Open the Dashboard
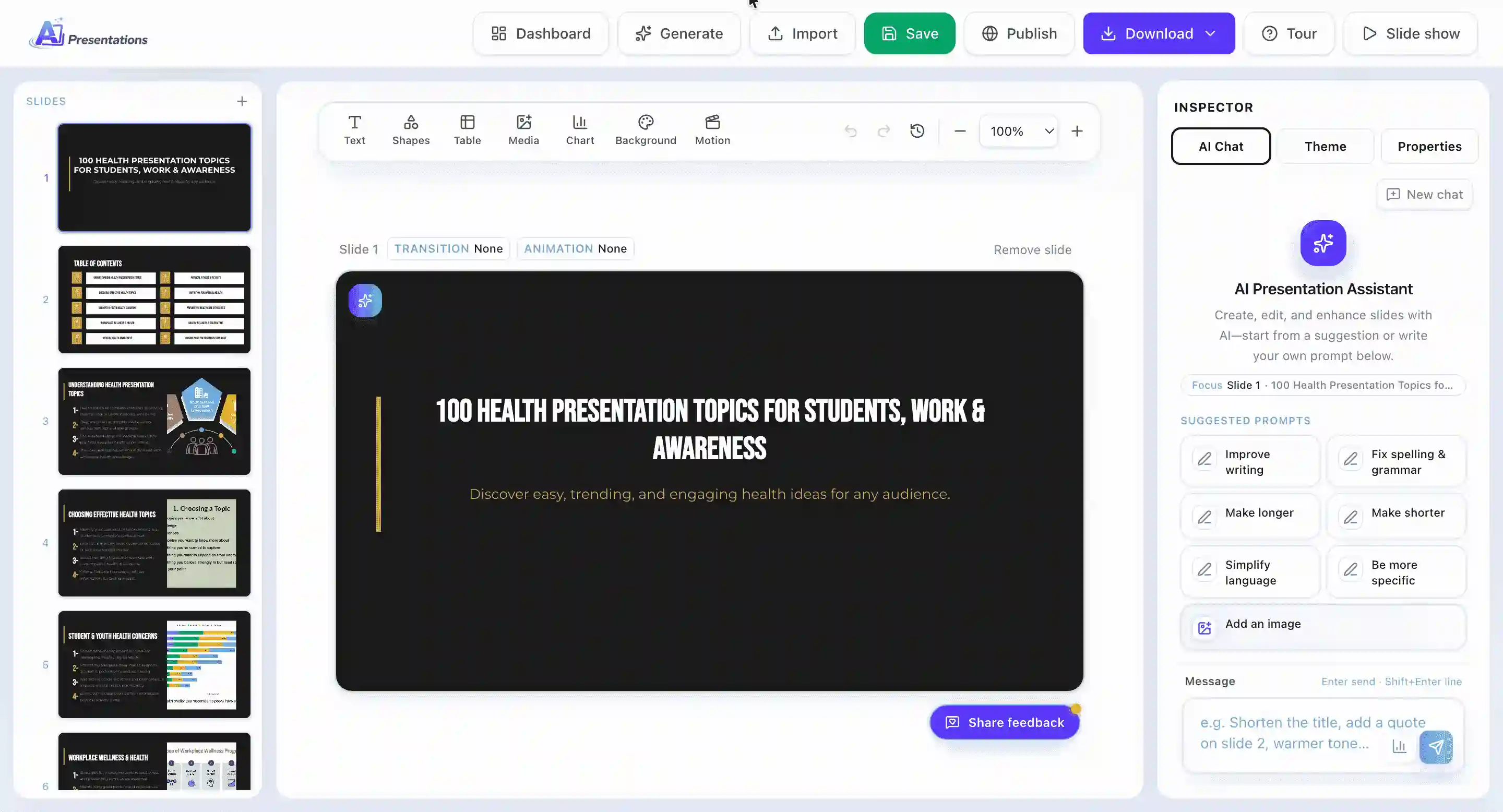This screenshot has height=812, width=1503. point(540,34)
